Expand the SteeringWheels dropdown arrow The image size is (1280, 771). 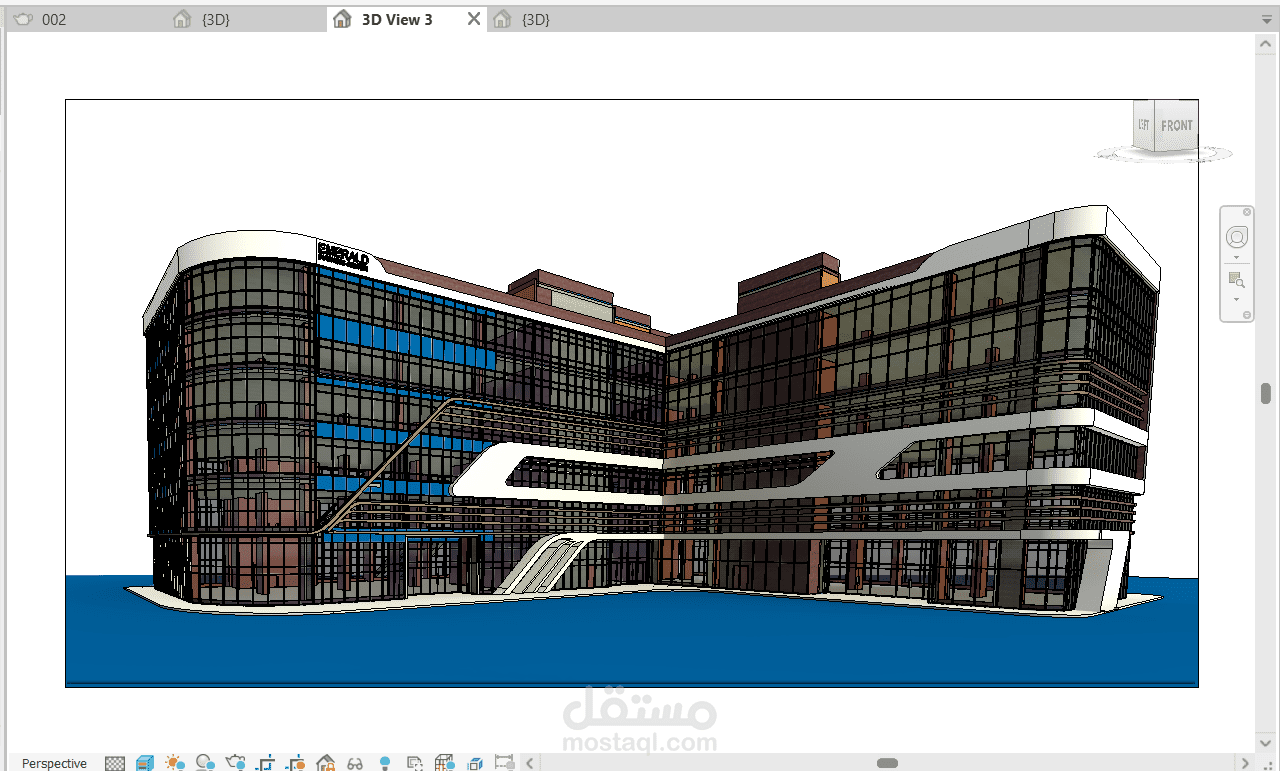[1237, 257]
